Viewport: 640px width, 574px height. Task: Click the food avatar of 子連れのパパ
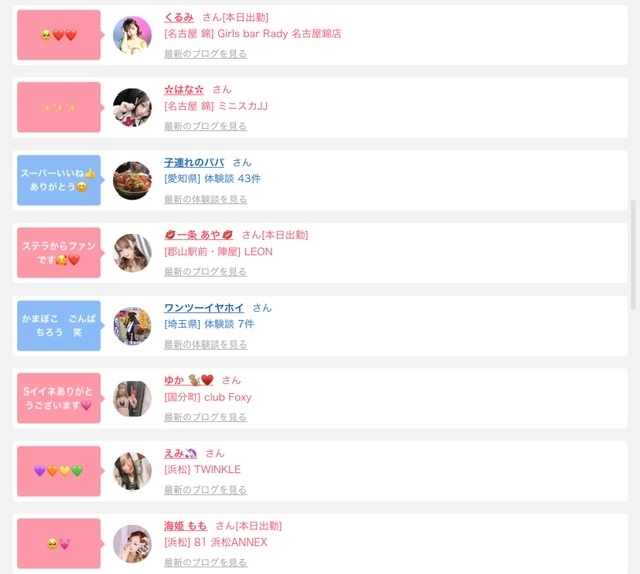132,180
